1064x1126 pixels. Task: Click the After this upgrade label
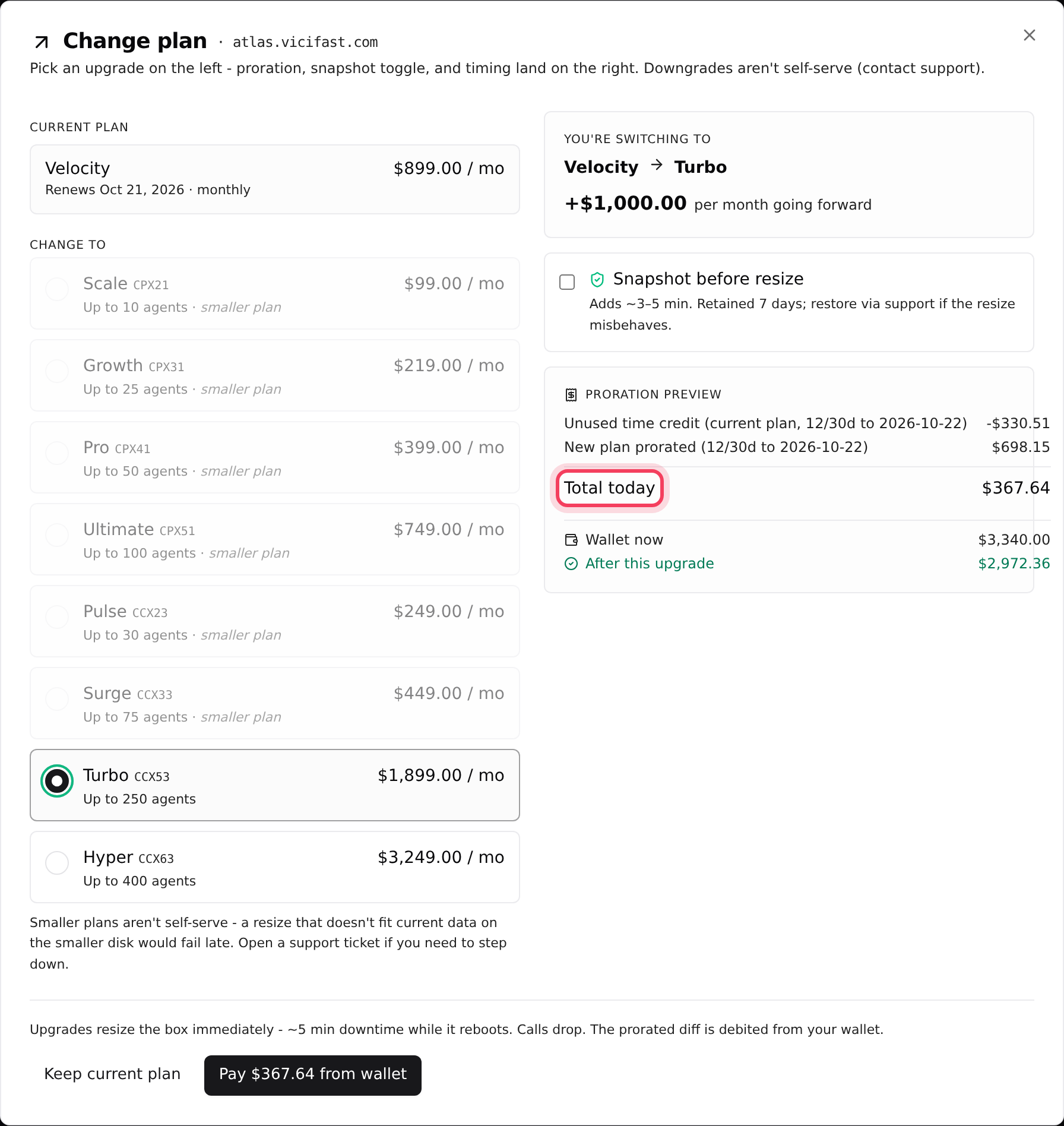pos(650,564)
